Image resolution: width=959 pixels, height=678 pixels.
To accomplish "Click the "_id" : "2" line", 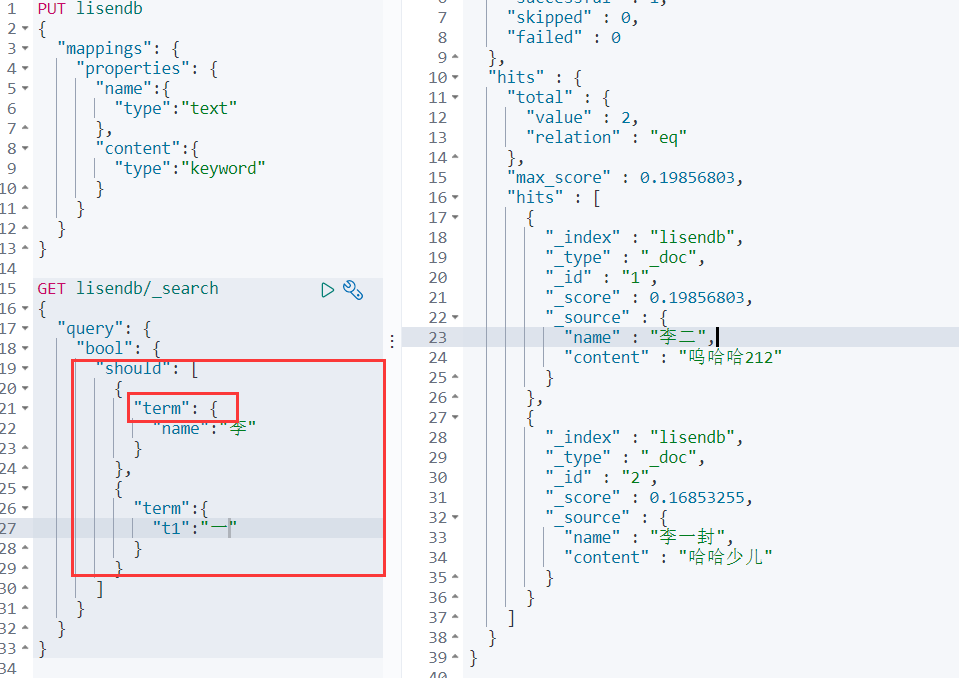I will [x=601, y=477].
